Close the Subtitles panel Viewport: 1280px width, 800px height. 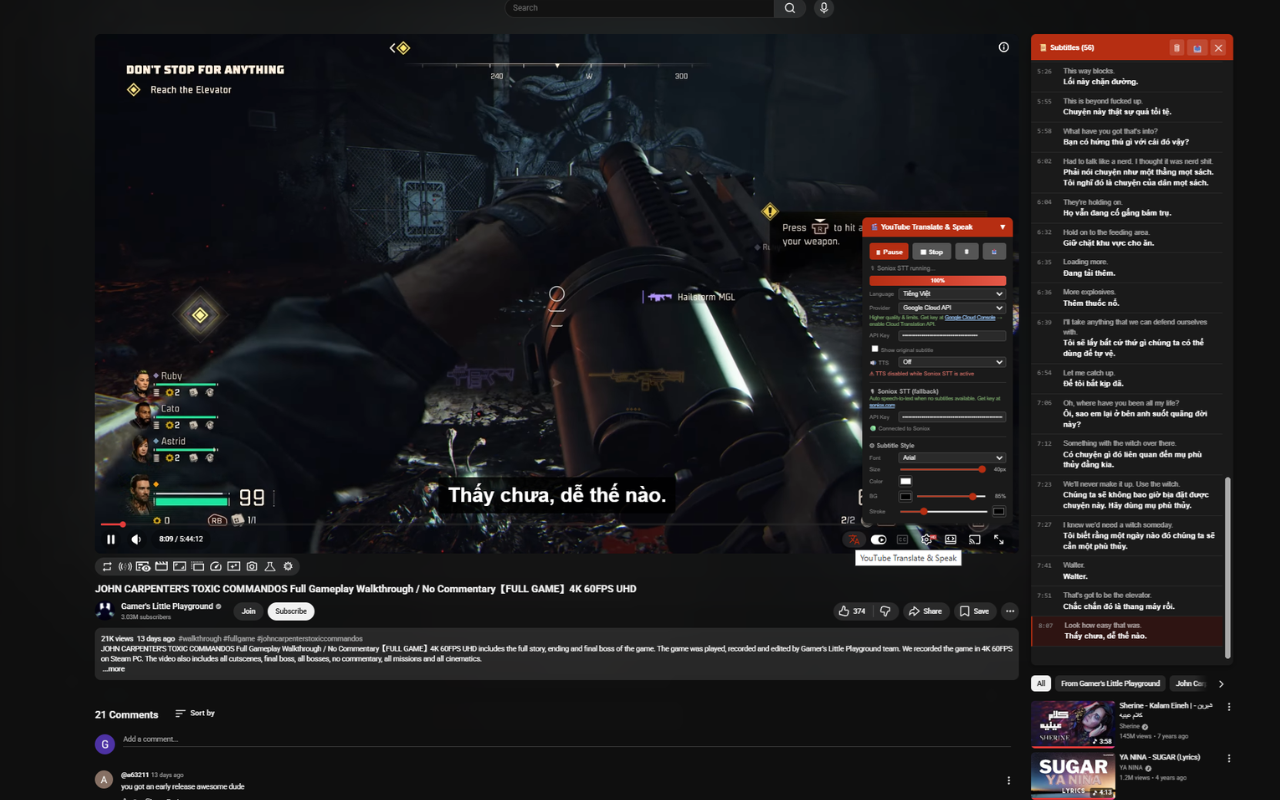tap(1218, 48)
